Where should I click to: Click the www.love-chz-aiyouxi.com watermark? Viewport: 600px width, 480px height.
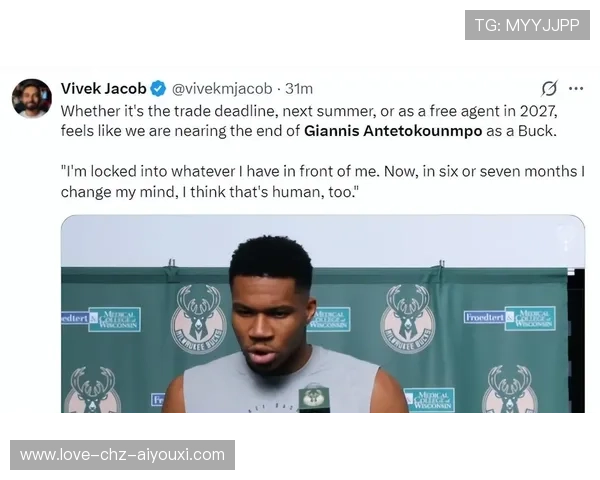click(x=122, y=455)
